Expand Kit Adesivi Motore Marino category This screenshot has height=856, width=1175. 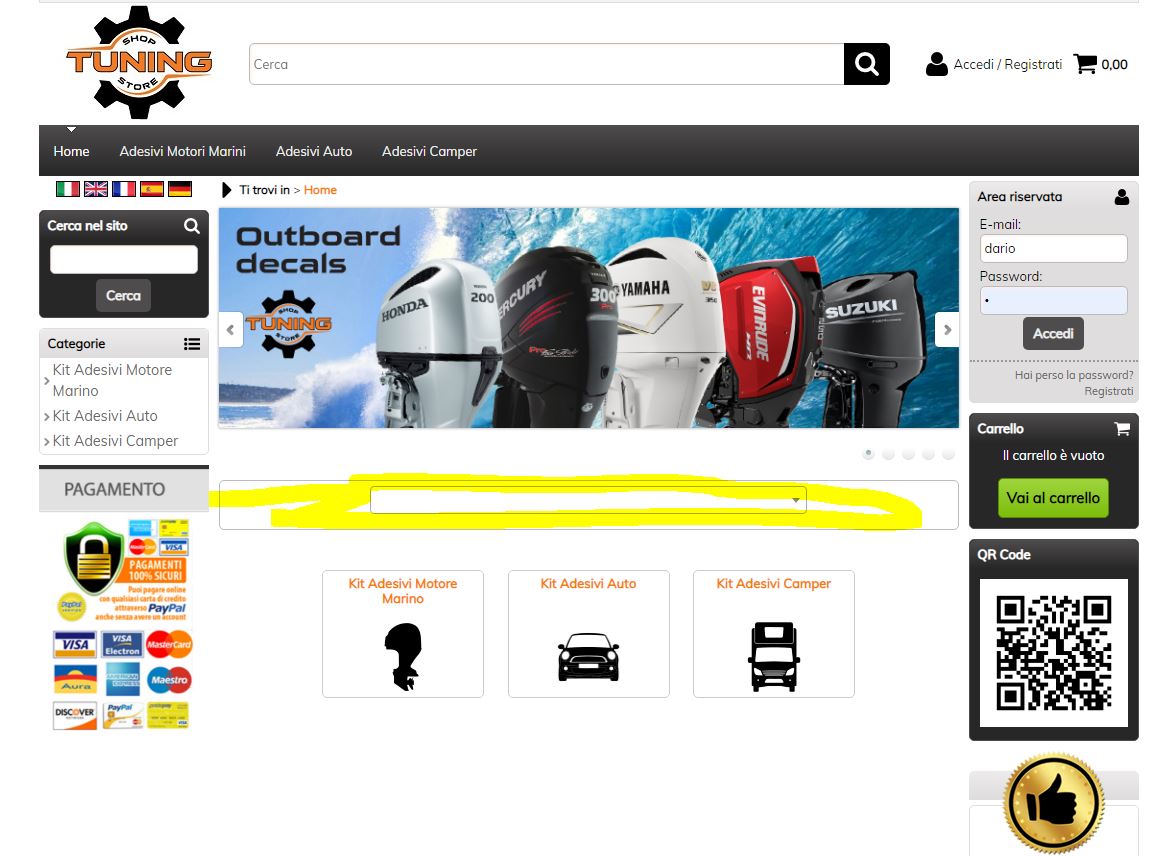coord(46,381)
